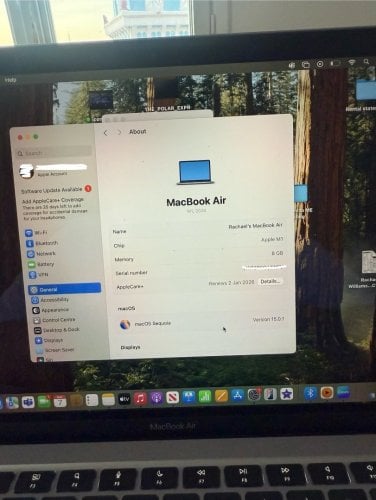Open the Help menu in menu bar
376x500 pixels.
10,80
